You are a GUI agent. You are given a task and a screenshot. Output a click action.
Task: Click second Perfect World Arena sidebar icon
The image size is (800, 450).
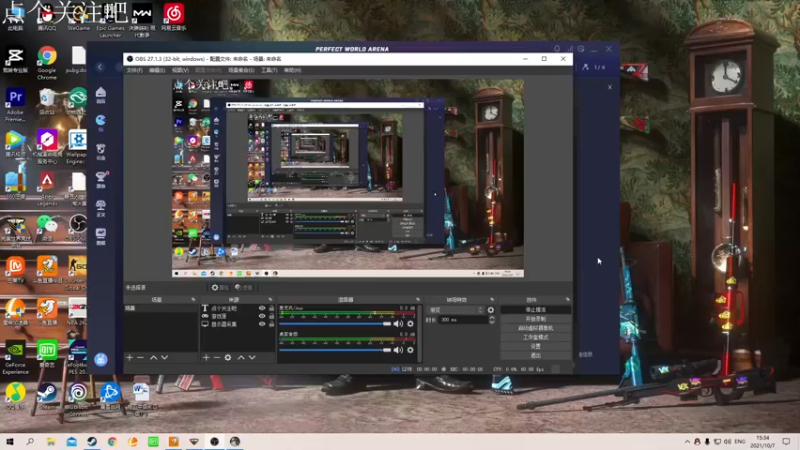click(101, 121)
